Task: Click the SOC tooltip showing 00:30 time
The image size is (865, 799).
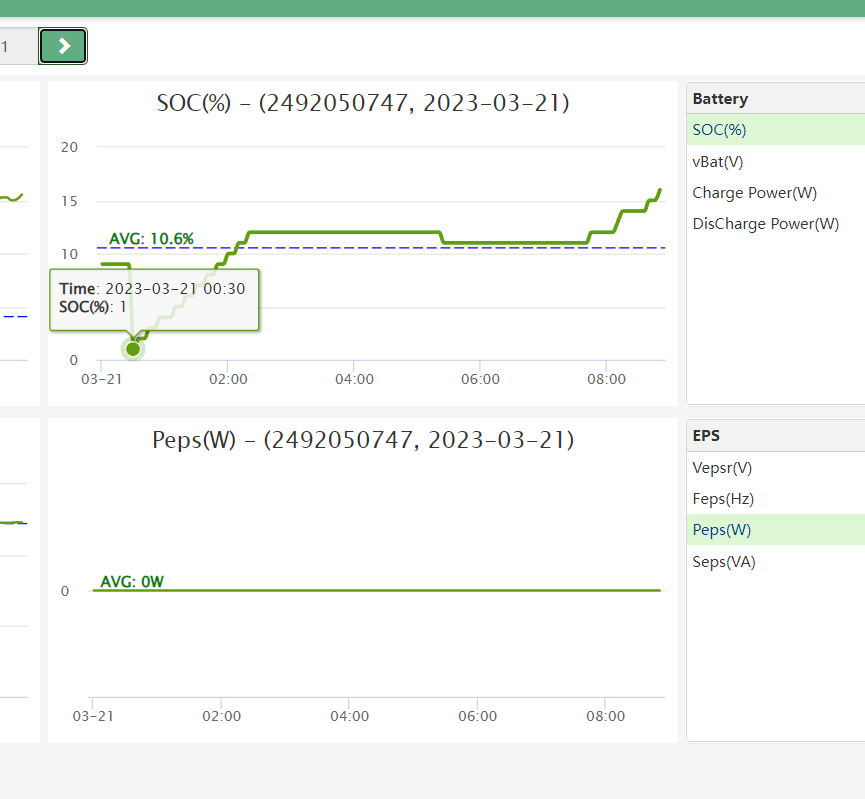Action: click(x=154, y=300)
